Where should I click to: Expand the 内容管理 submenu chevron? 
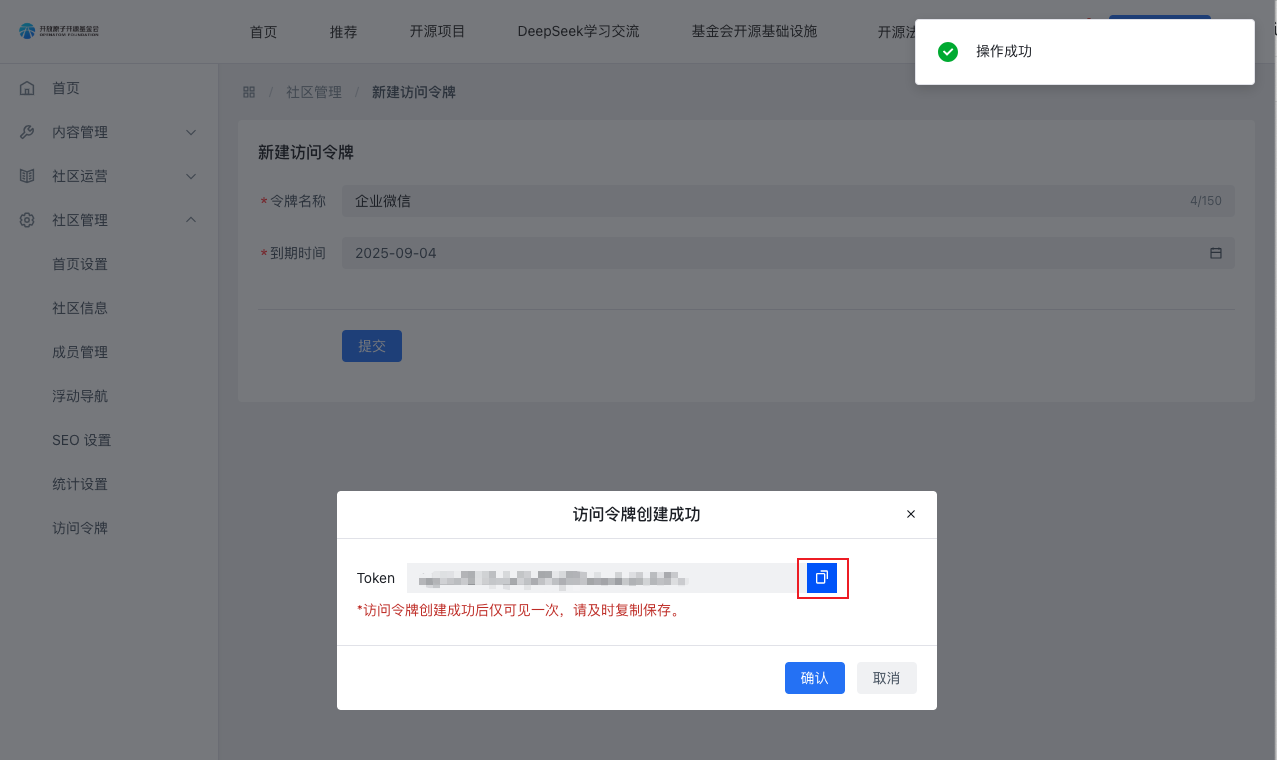(x=191, y=132)
